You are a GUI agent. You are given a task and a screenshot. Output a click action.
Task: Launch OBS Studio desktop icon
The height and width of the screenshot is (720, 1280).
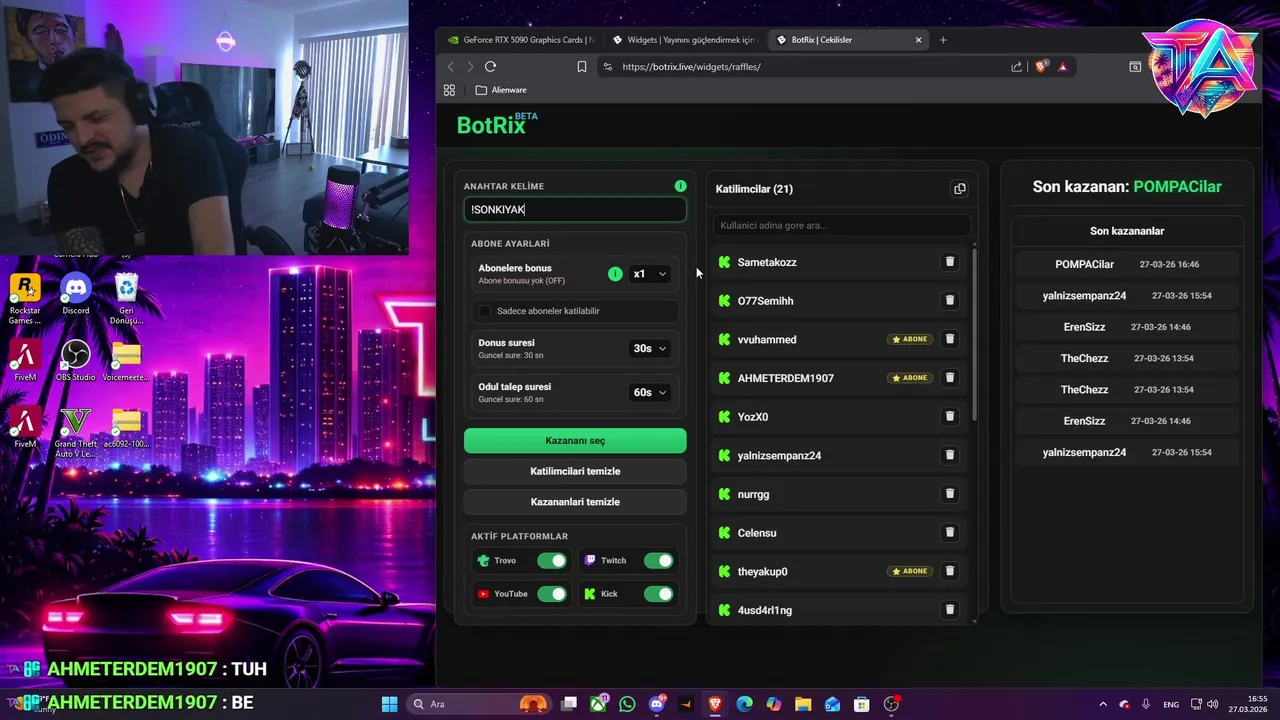click(x=75, y=361)
